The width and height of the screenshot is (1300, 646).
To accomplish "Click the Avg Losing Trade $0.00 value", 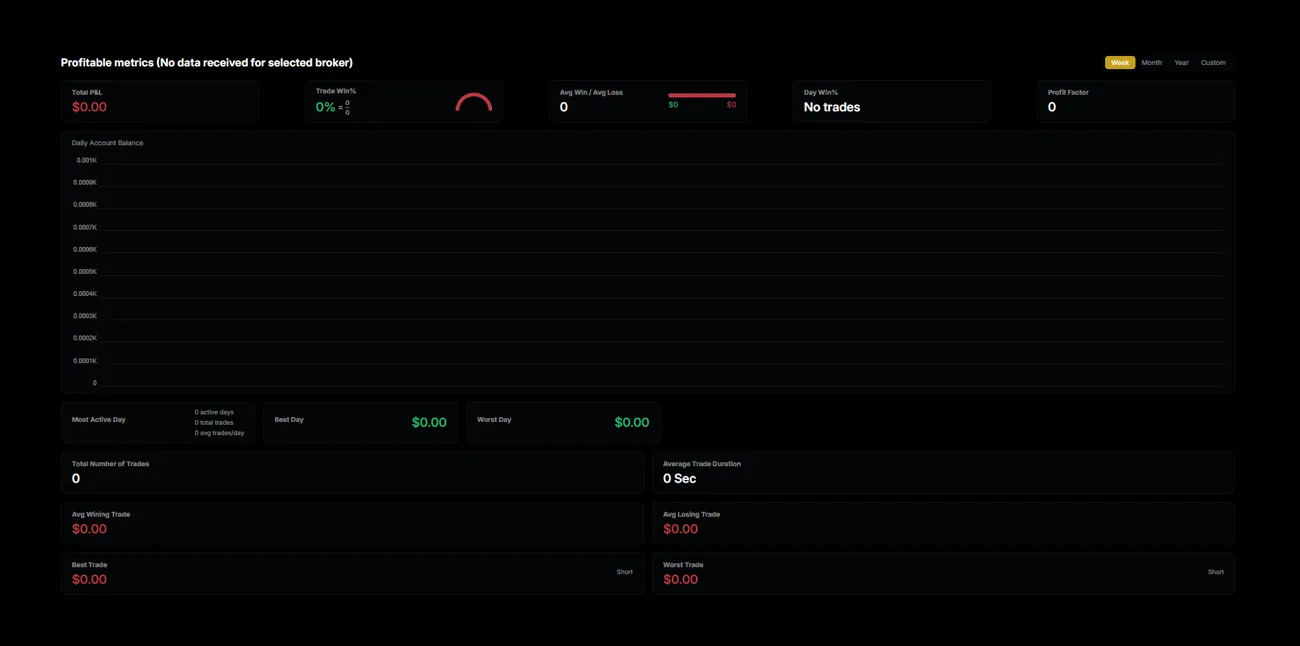I will (680, 529).
